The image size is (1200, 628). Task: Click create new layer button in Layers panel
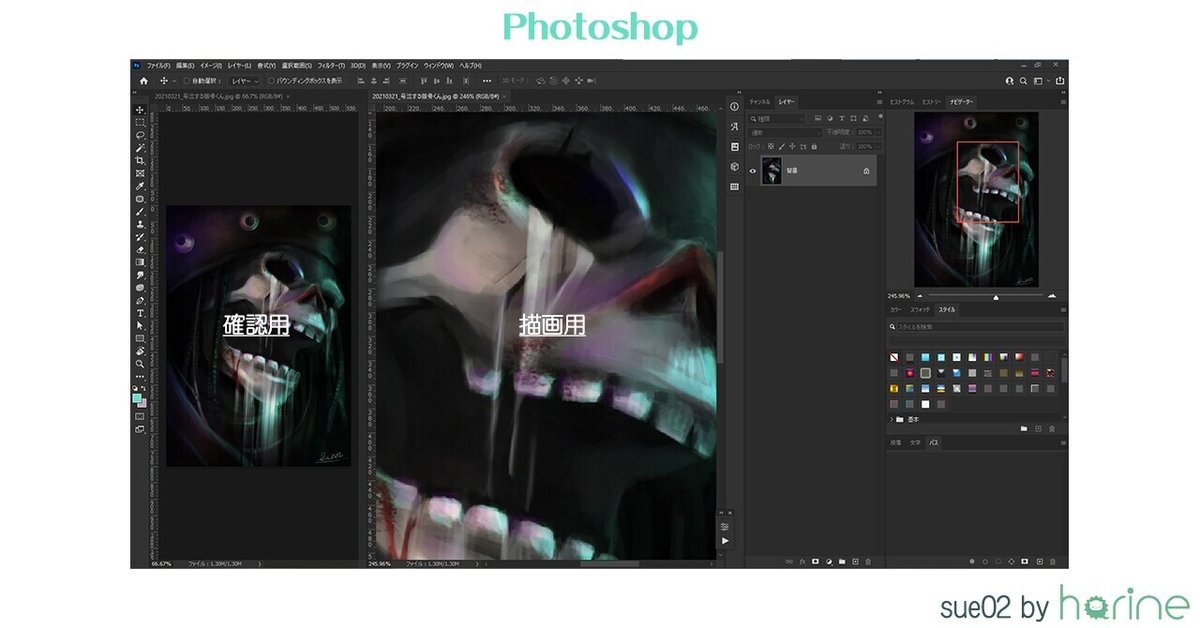tap(855, 561)
